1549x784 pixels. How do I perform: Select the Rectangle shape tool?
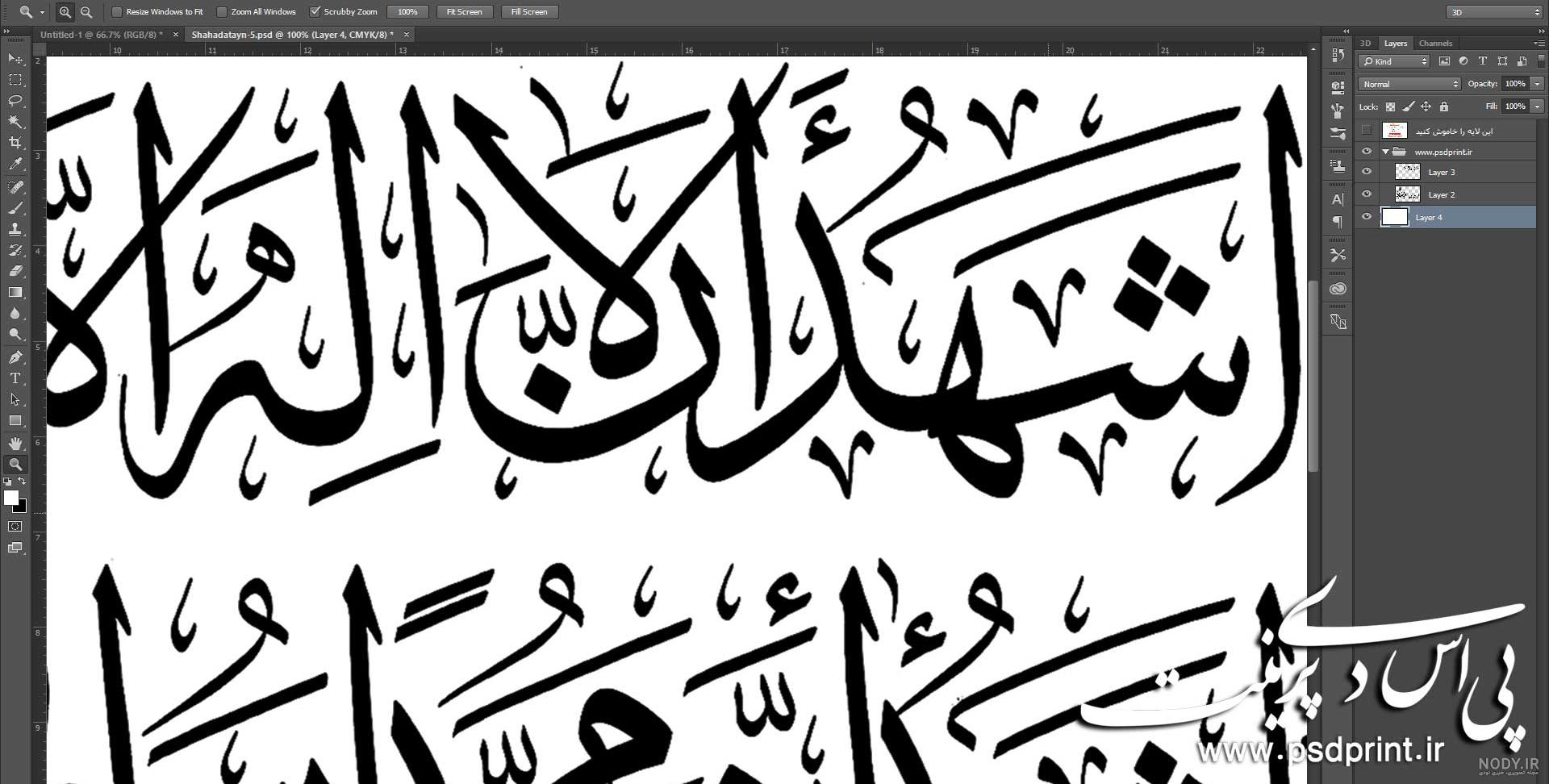click(x=15, y=420)
